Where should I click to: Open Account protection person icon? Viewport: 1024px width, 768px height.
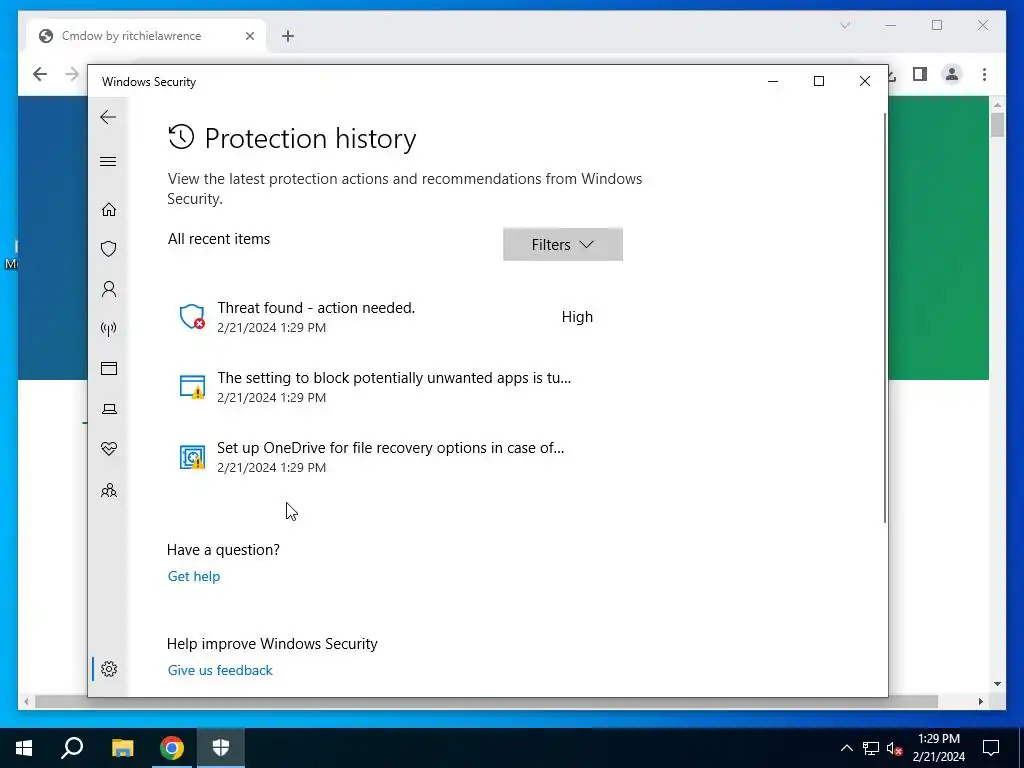point(108,289)
